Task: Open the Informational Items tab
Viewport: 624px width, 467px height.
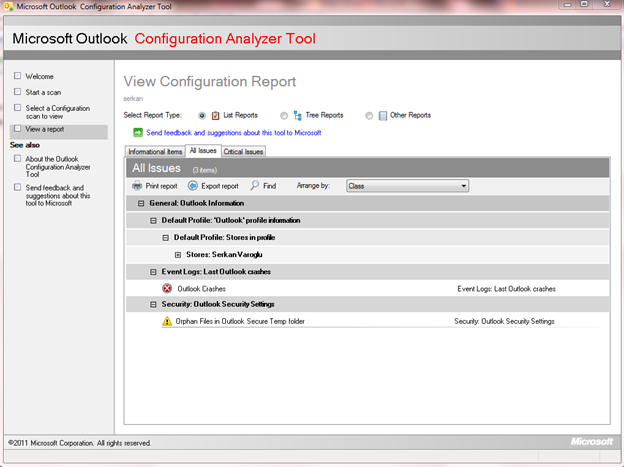Action: tap(155, 152)
